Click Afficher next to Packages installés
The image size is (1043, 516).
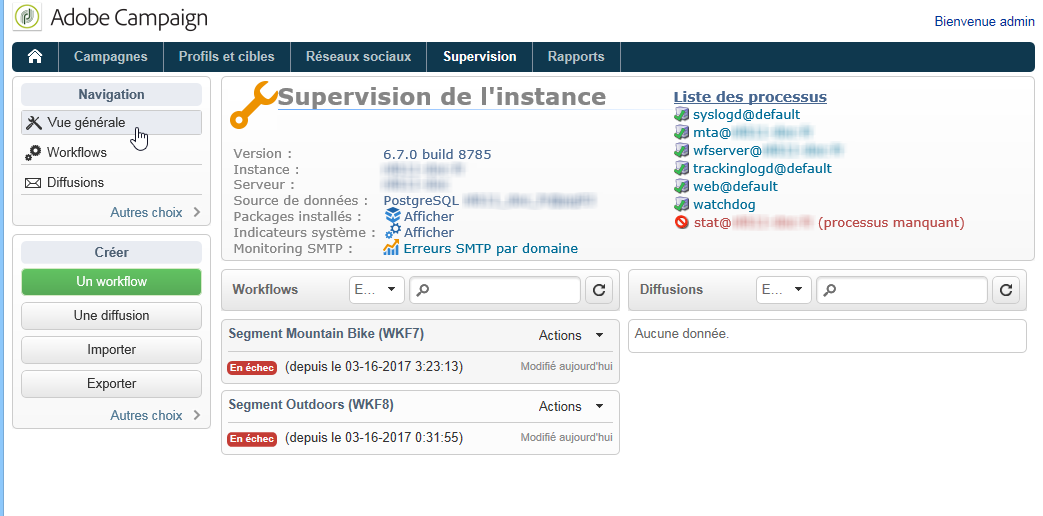[429, 217]
